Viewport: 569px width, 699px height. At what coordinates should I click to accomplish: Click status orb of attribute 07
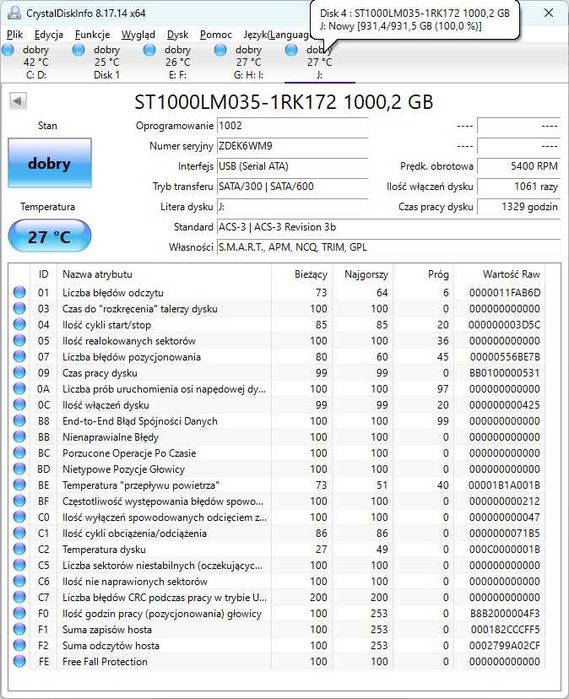point(19,357)
